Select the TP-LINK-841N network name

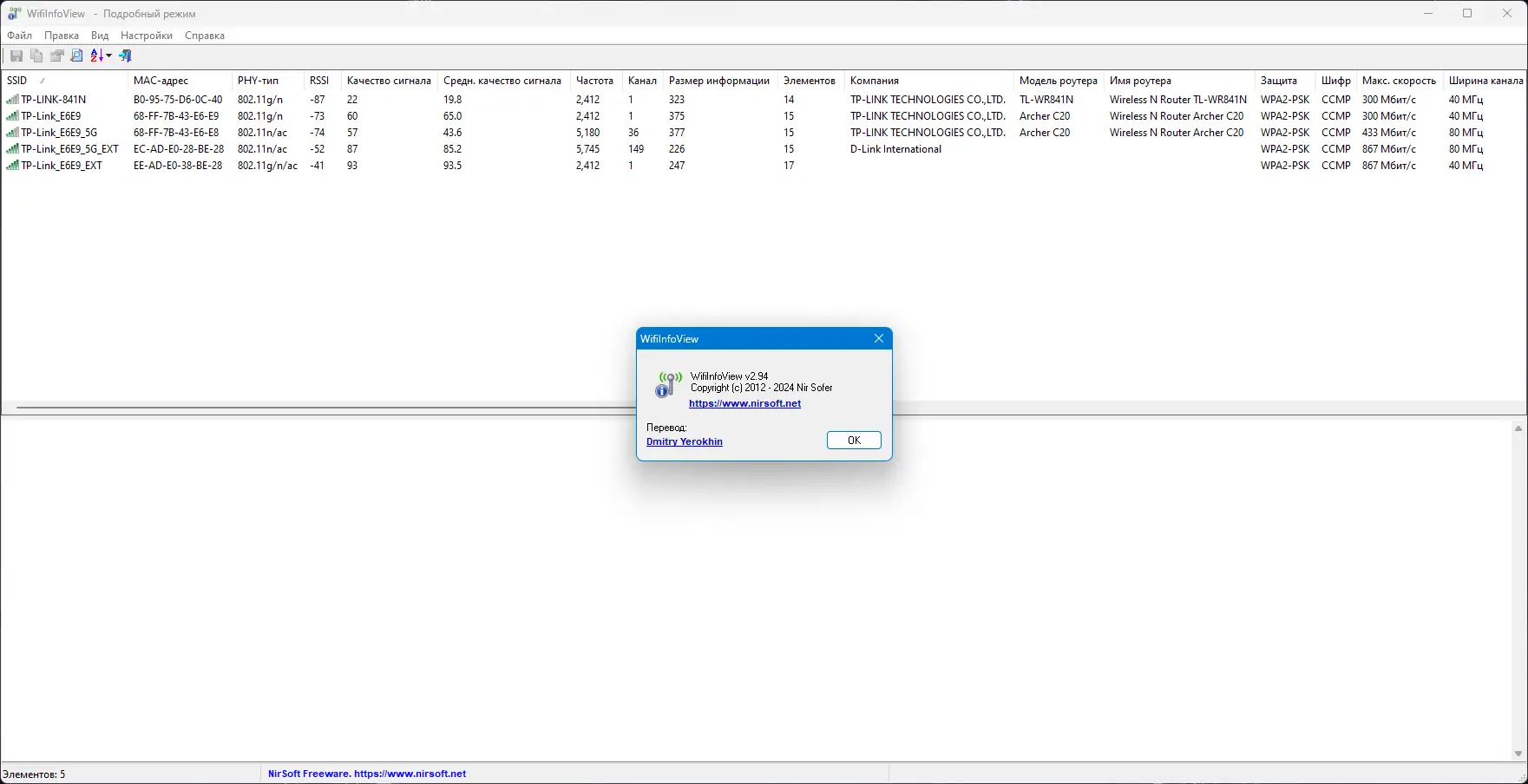[x=54, y=100]
